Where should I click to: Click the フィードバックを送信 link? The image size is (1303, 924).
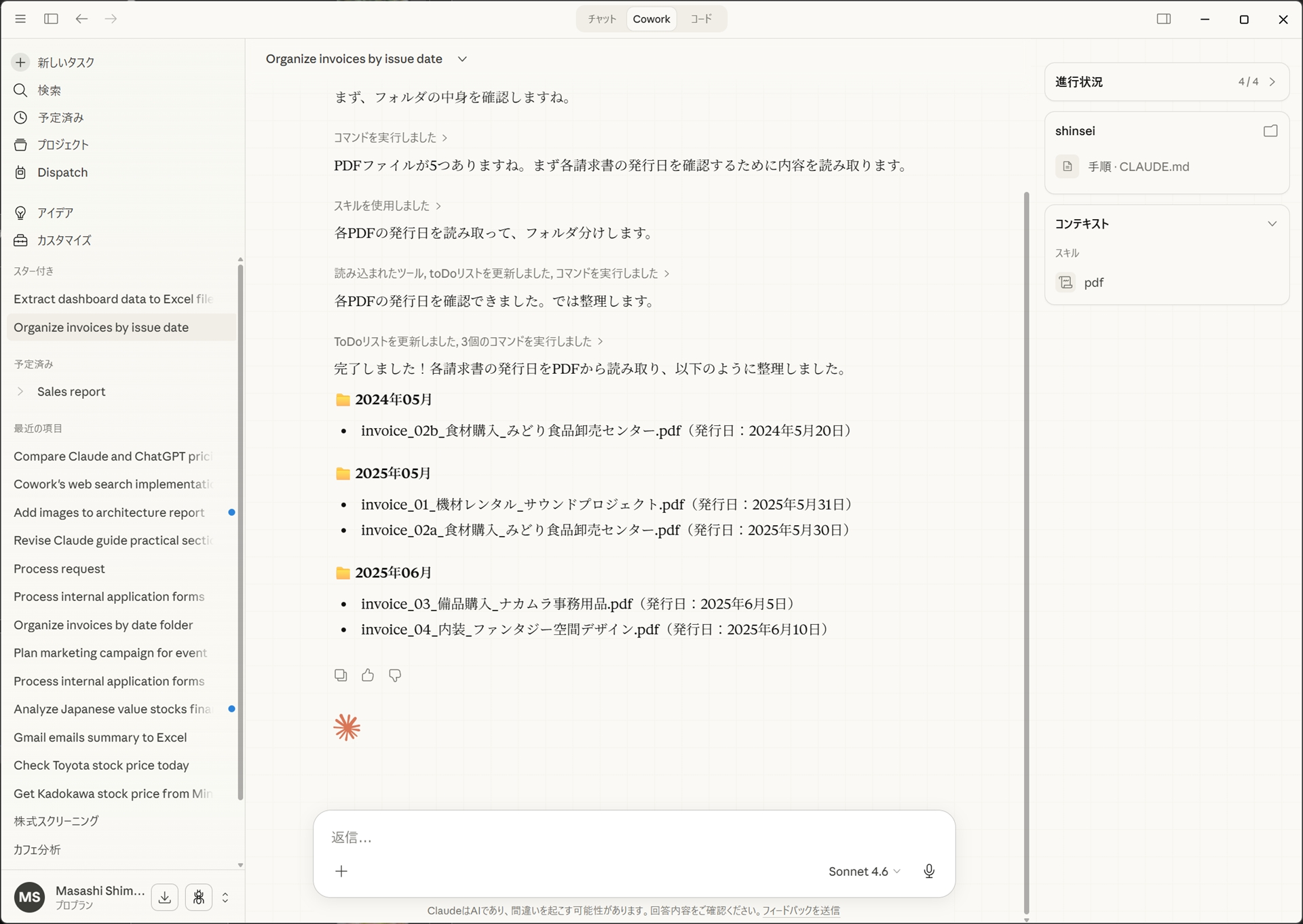[801, 911]
